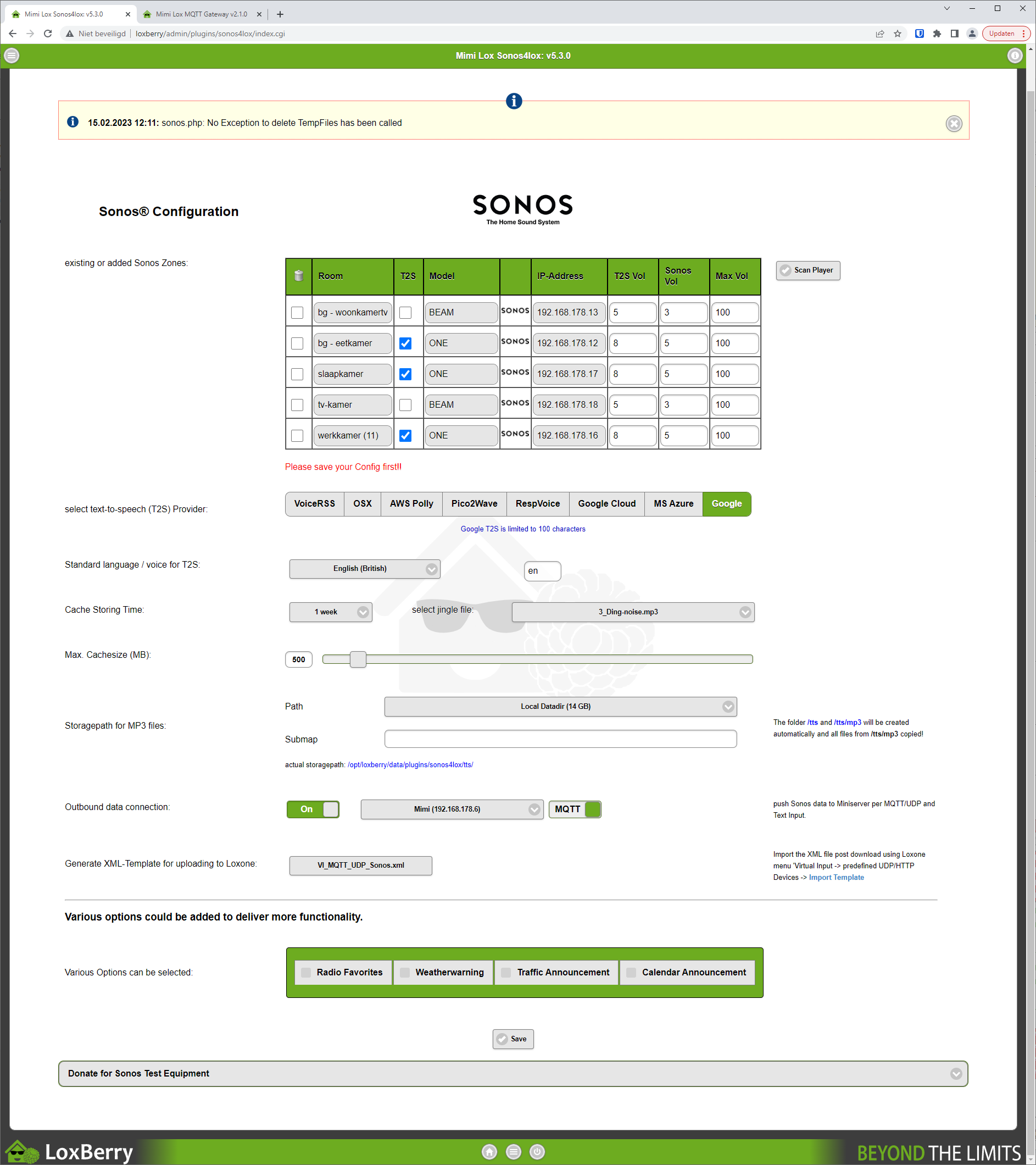Screen dimensions: 1036x1165
Task: Click the LoxBerry logo in the footer
Action: tap(70, 1152)
